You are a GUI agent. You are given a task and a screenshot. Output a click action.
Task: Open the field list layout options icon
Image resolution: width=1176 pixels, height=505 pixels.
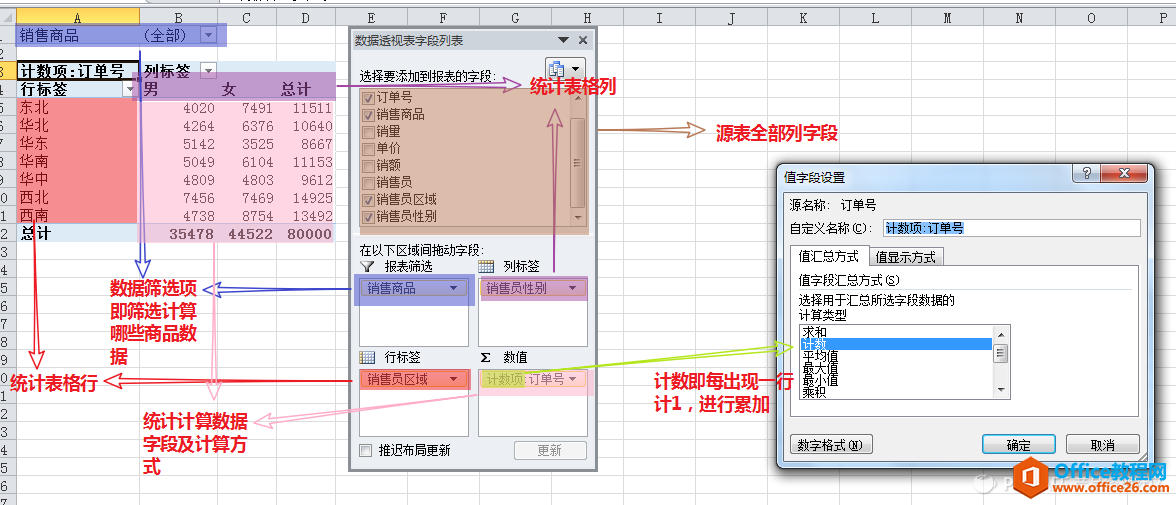click(x=565, y=69)
